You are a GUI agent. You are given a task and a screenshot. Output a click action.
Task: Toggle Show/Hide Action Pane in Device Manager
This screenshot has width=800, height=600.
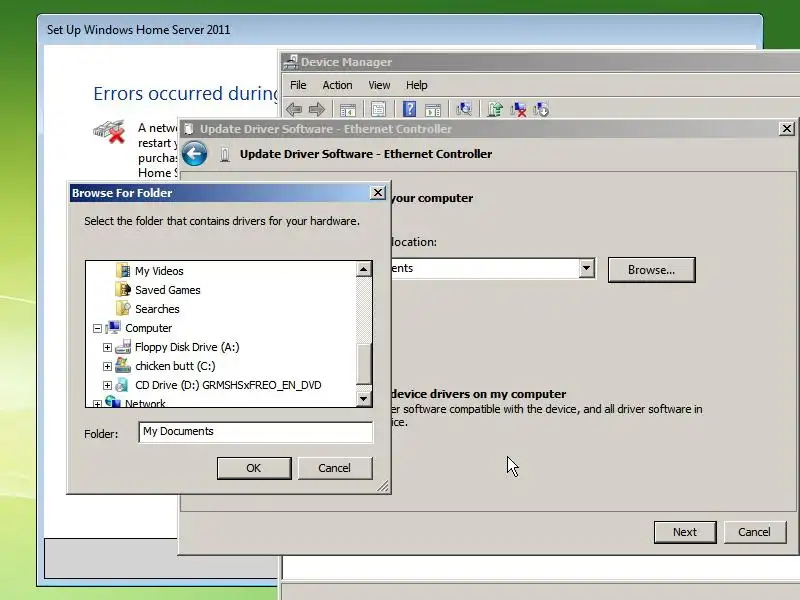click(433, 110)
